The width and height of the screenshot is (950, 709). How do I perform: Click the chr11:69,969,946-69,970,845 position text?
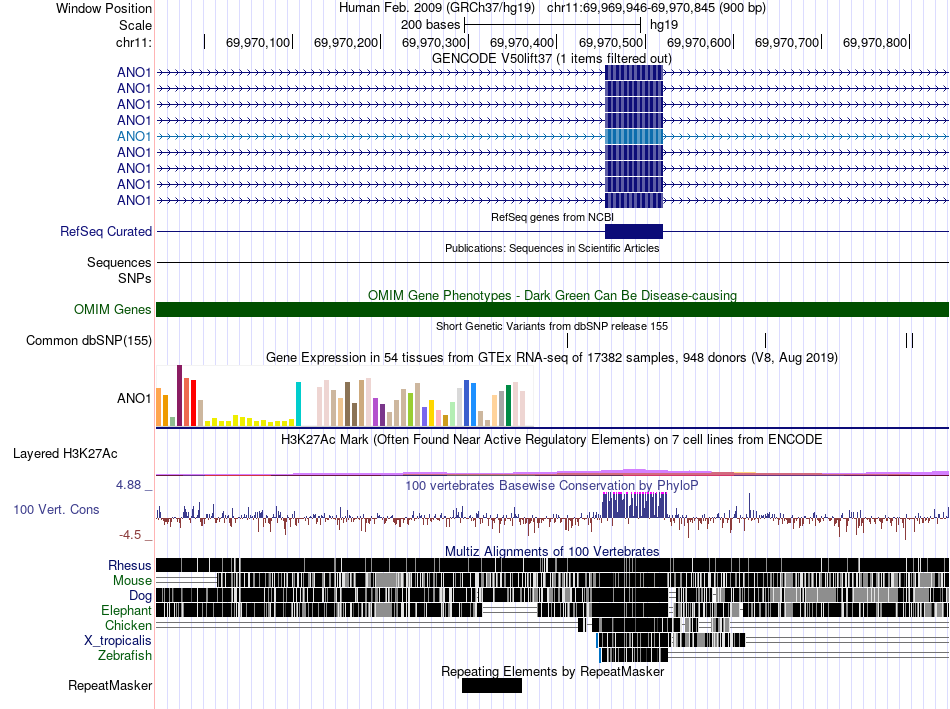(656, 8)
